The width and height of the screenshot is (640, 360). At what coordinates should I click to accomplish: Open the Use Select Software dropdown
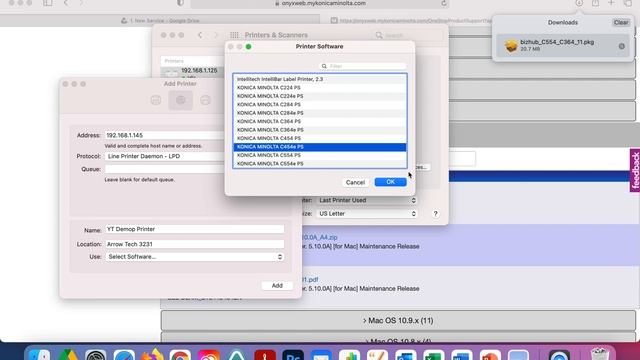[194, 257]
